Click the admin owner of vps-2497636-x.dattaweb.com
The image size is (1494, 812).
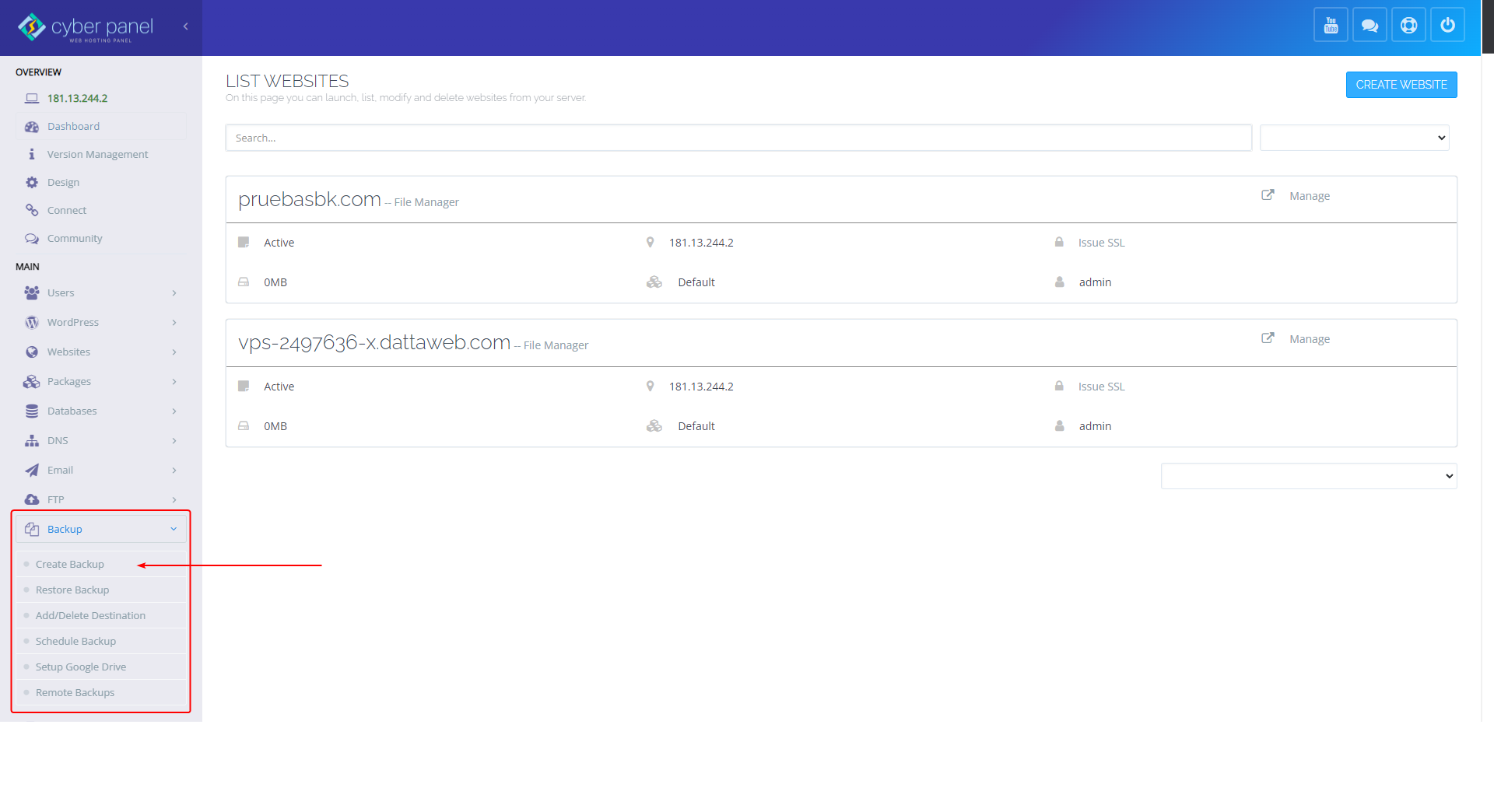point(1095,426)
